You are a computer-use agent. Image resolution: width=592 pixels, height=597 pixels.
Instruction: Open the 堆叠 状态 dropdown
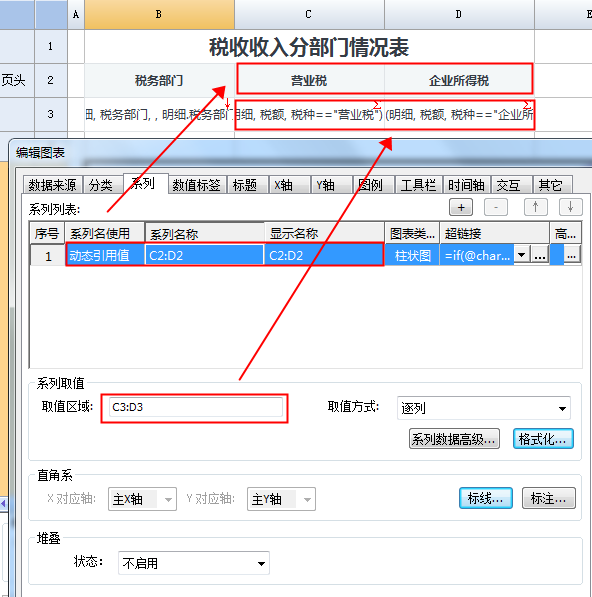[x=194, y=563]
